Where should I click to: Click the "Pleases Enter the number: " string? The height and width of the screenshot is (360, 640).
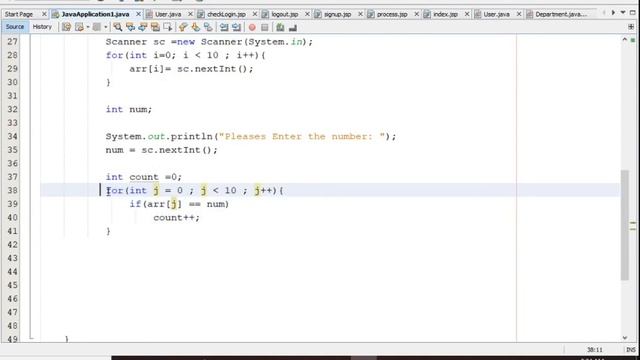pos(302,136)
